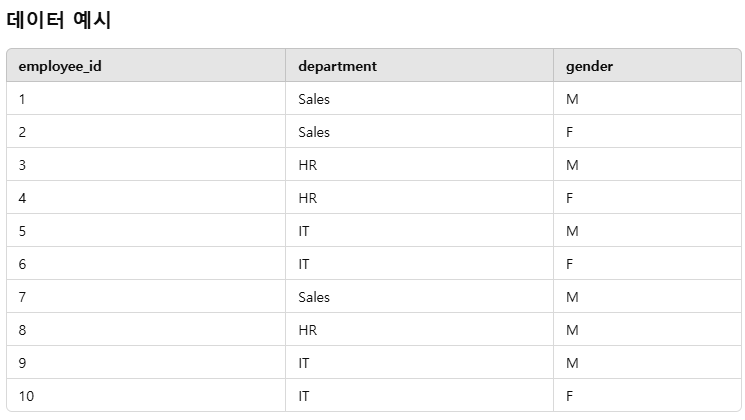Viewport: 745px width, 420px height.
Task: Click the HR department cell for employee 4
Action: coord(420,198)
